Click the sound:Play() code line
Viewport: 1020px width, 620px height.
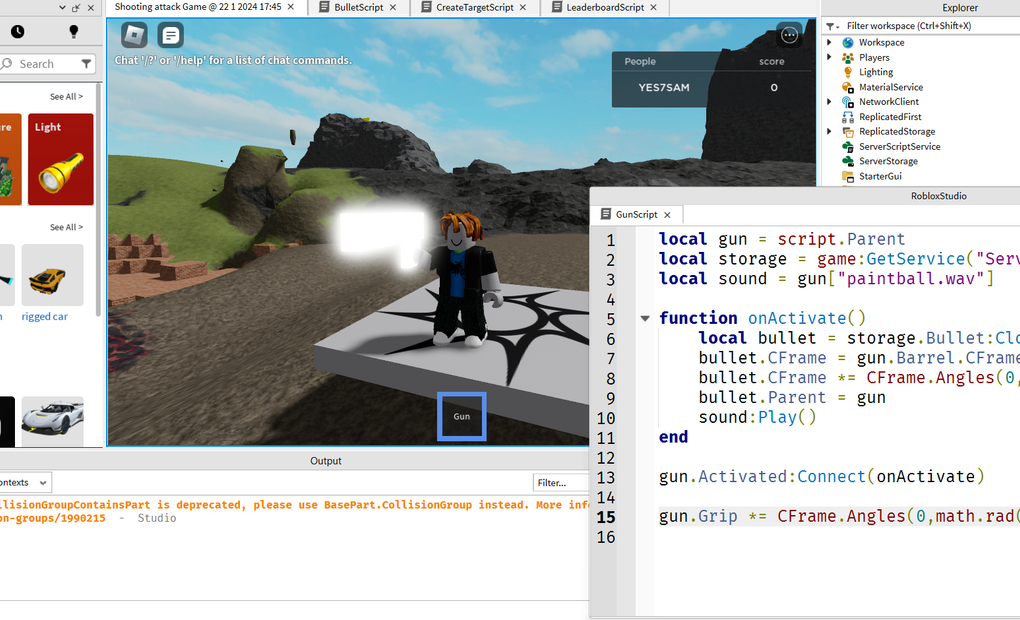(x=757, y=417)
